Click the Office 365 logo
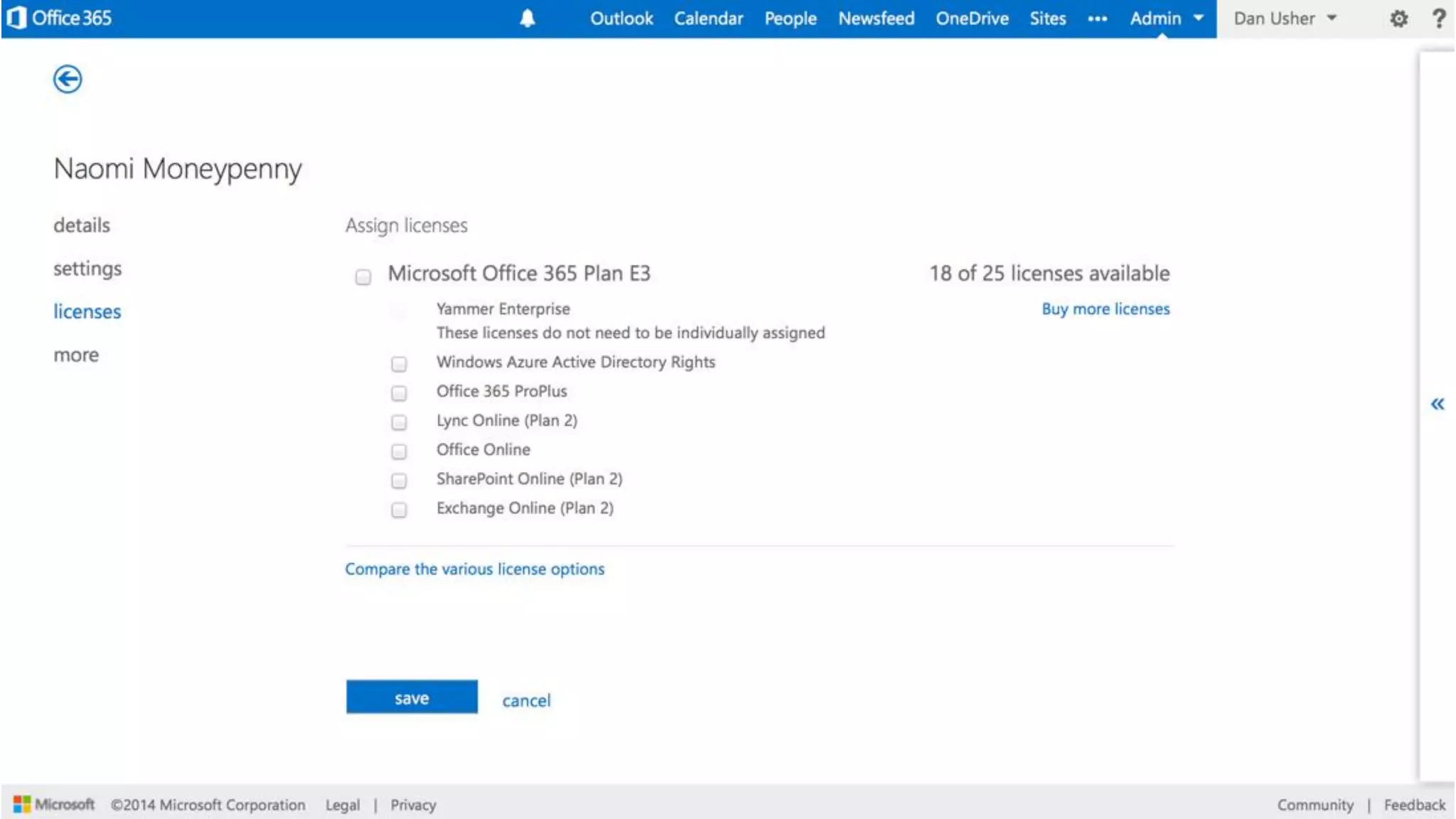1456x819 pixels. (x=60, y=18)
